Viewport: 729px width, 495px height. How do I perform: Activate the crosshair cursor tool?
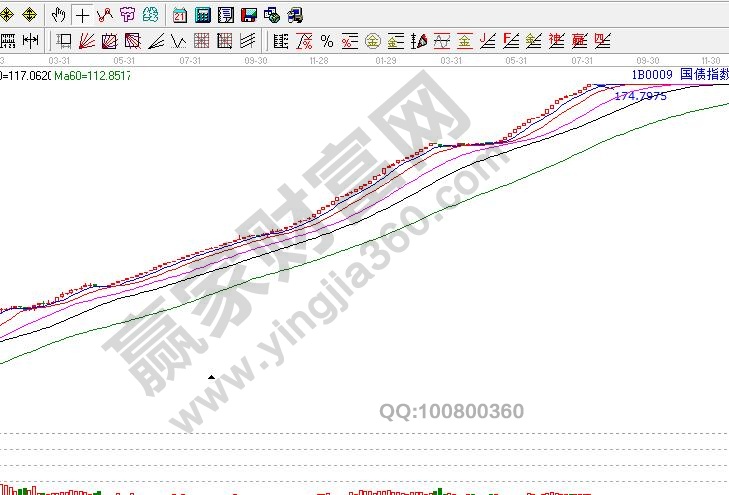[82, 15]
